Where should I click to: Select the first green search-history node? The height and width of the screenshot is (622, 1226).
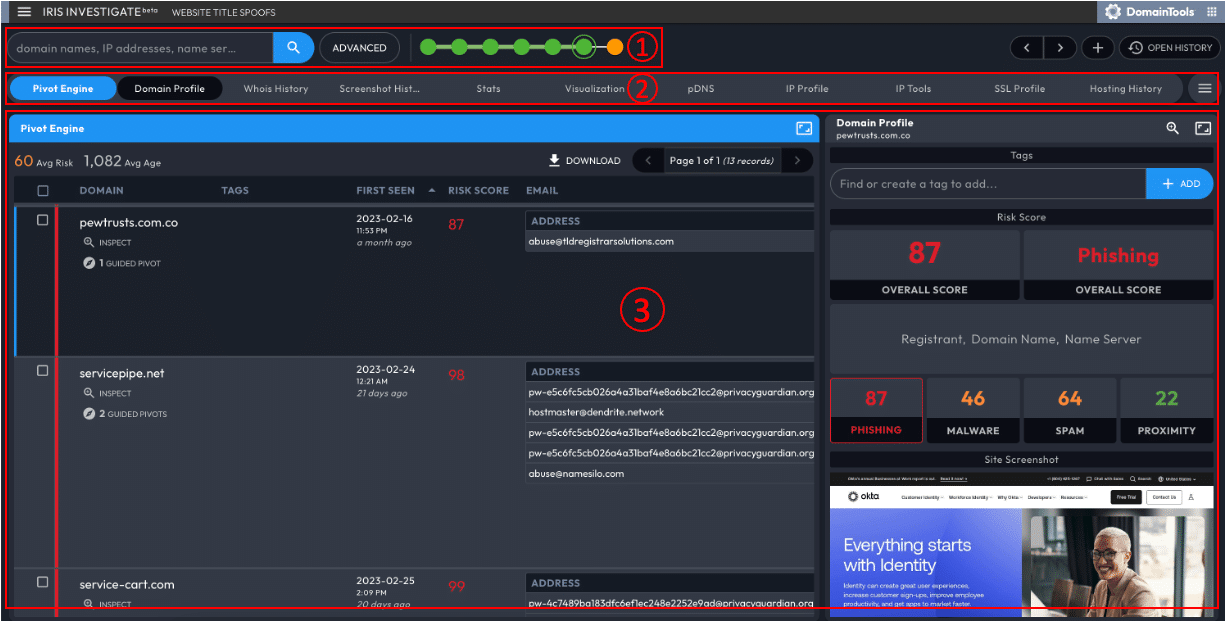(x=428, y=47)
